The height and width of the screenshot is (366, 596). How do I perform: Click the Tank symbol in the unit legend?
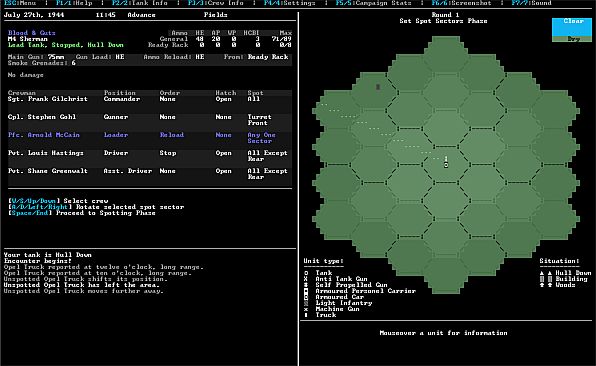click(x=306, y=273)
